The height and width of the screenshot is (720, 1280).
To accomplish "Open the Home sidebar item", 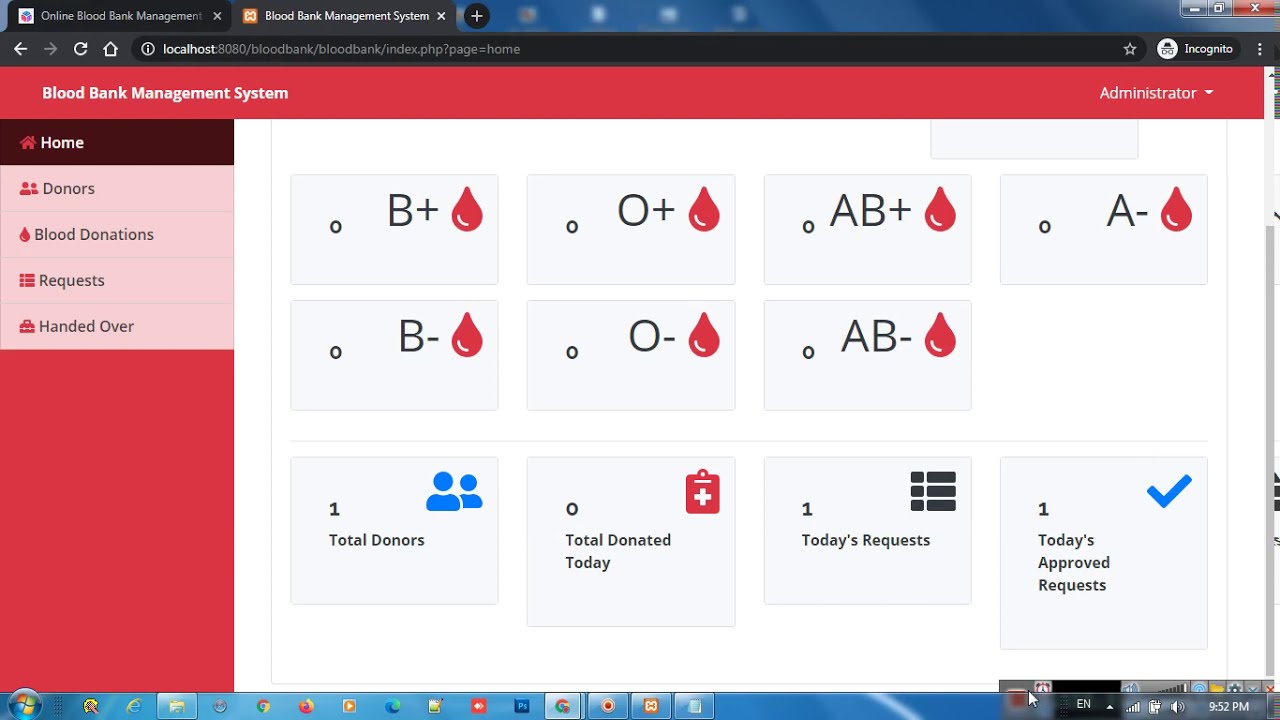I will (117, 142).
